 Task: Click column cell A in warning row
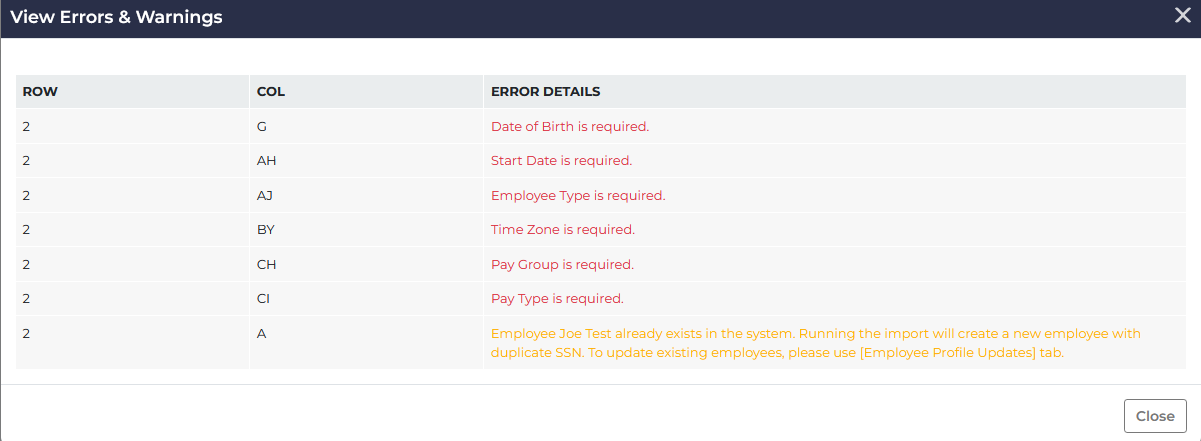(262, 334)
